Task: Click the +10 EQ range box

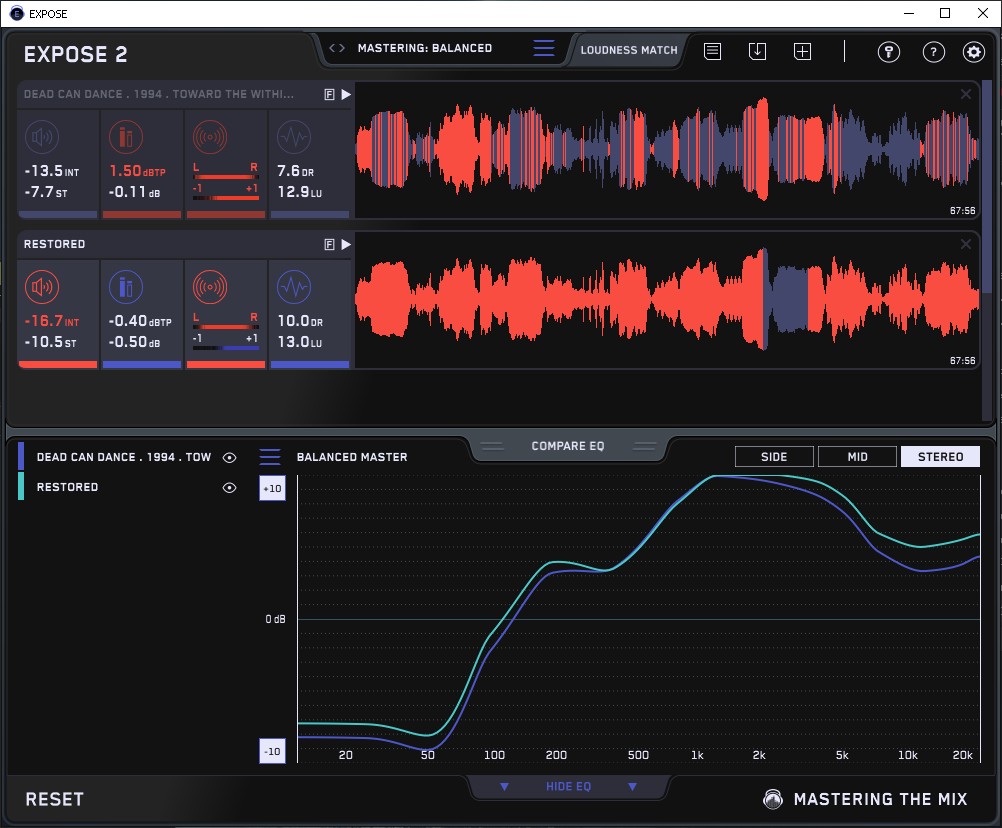Action: pyautogui.click(x=272, y=489)
